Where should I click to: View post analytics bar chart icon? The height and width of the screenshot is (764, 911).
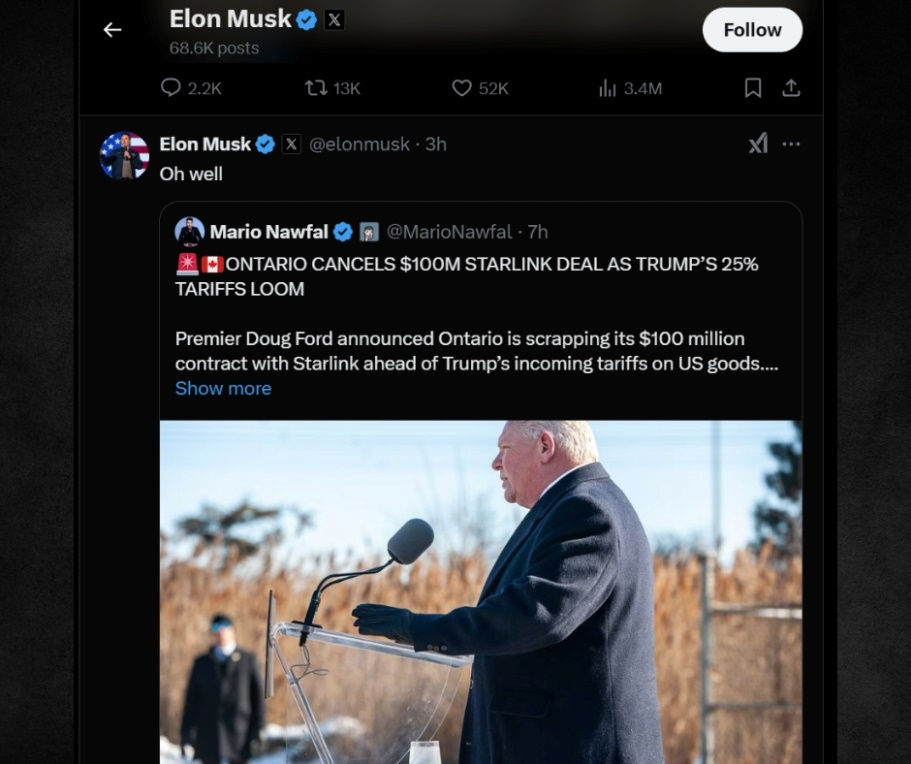pos(607,88)
